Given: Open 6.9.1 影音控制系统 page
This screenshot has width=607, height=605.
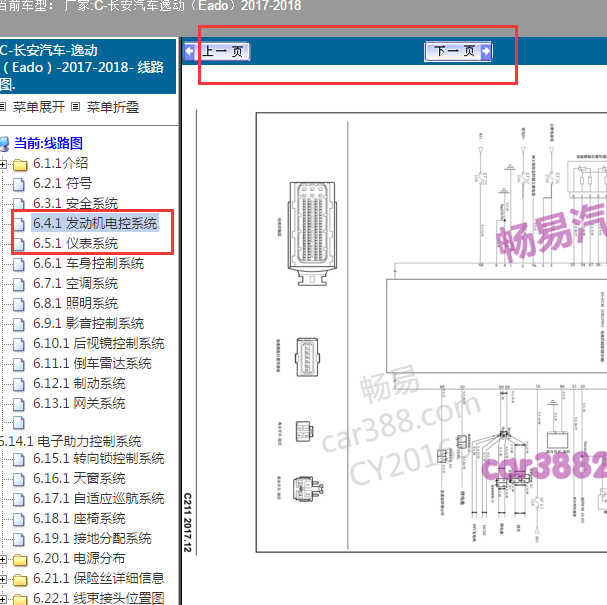Looking at the screenshot, I should tap(88, 324).
